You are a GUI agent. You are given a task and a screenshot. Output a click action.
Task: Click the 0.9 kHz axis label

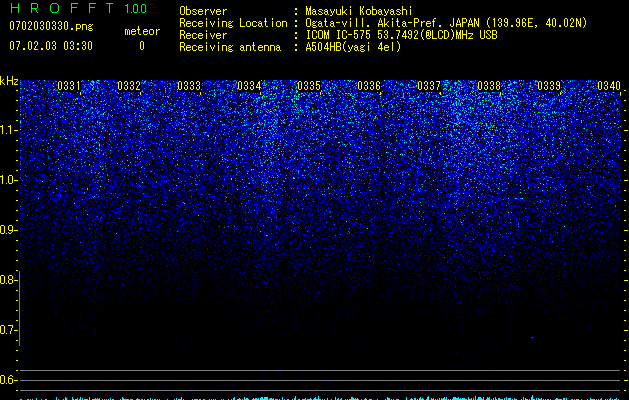[9, 230]
